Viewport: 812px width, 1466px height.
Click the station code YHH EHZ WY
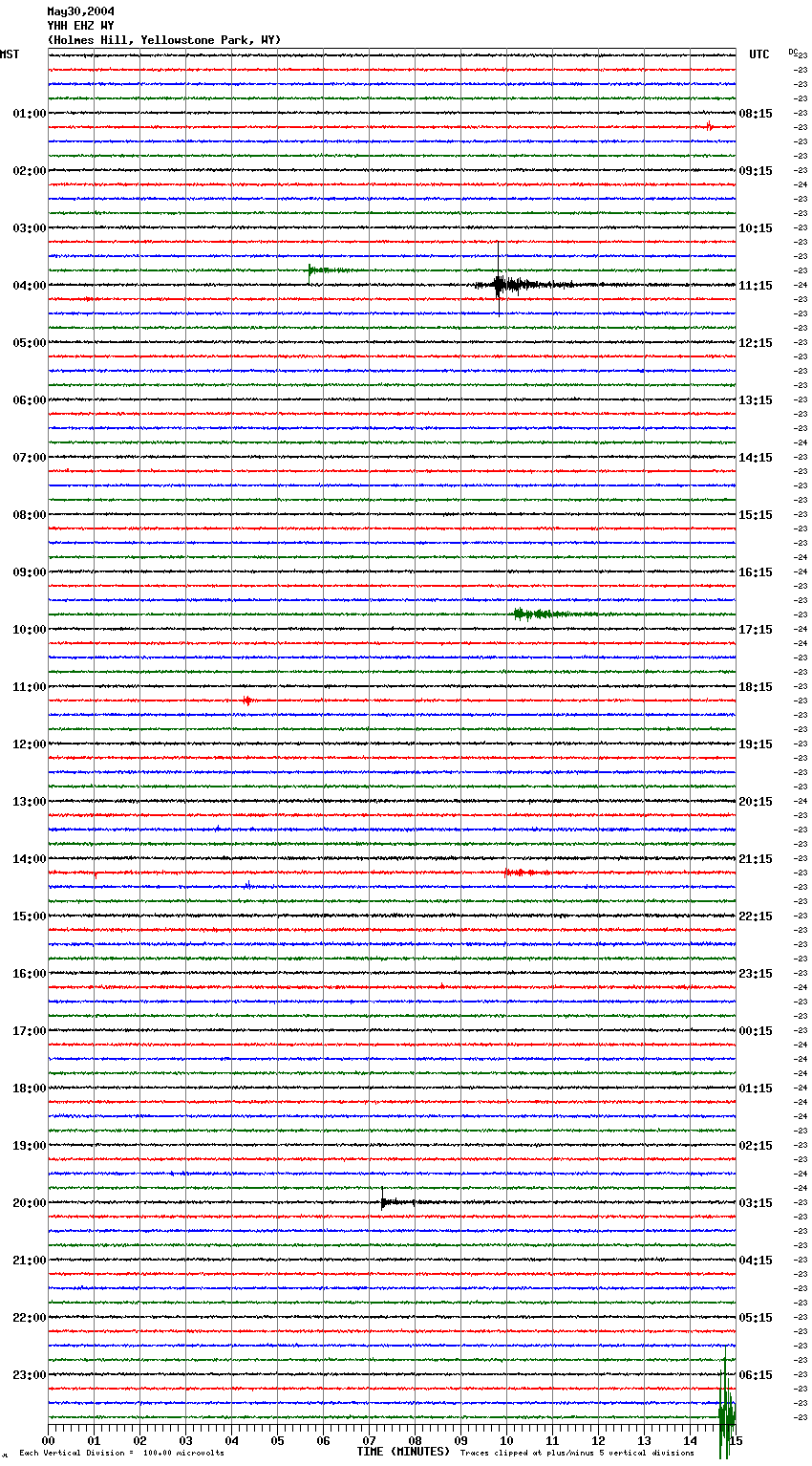[x=80, y=26]
